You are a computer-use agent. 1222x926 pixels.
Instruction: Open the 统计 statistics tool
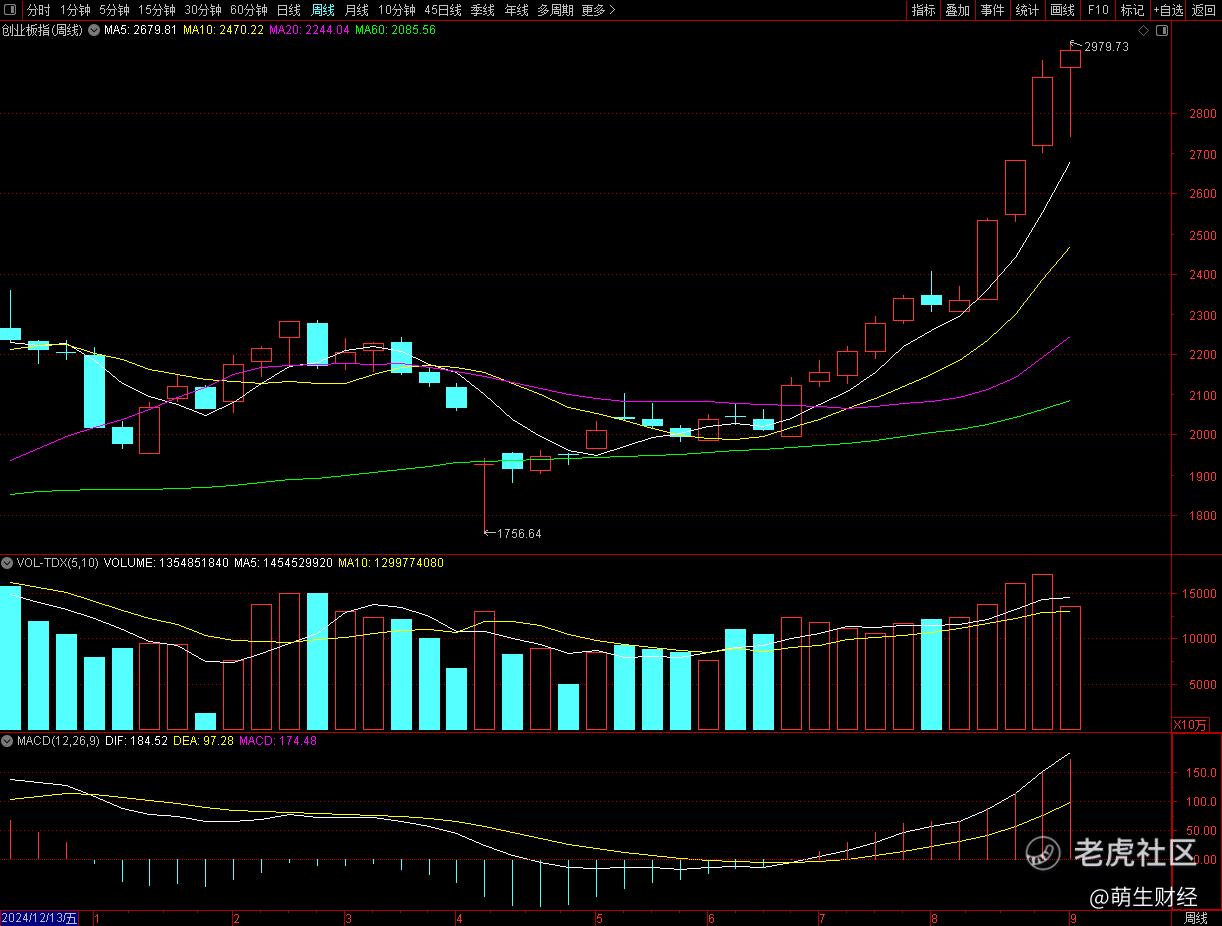point(1027,10)
